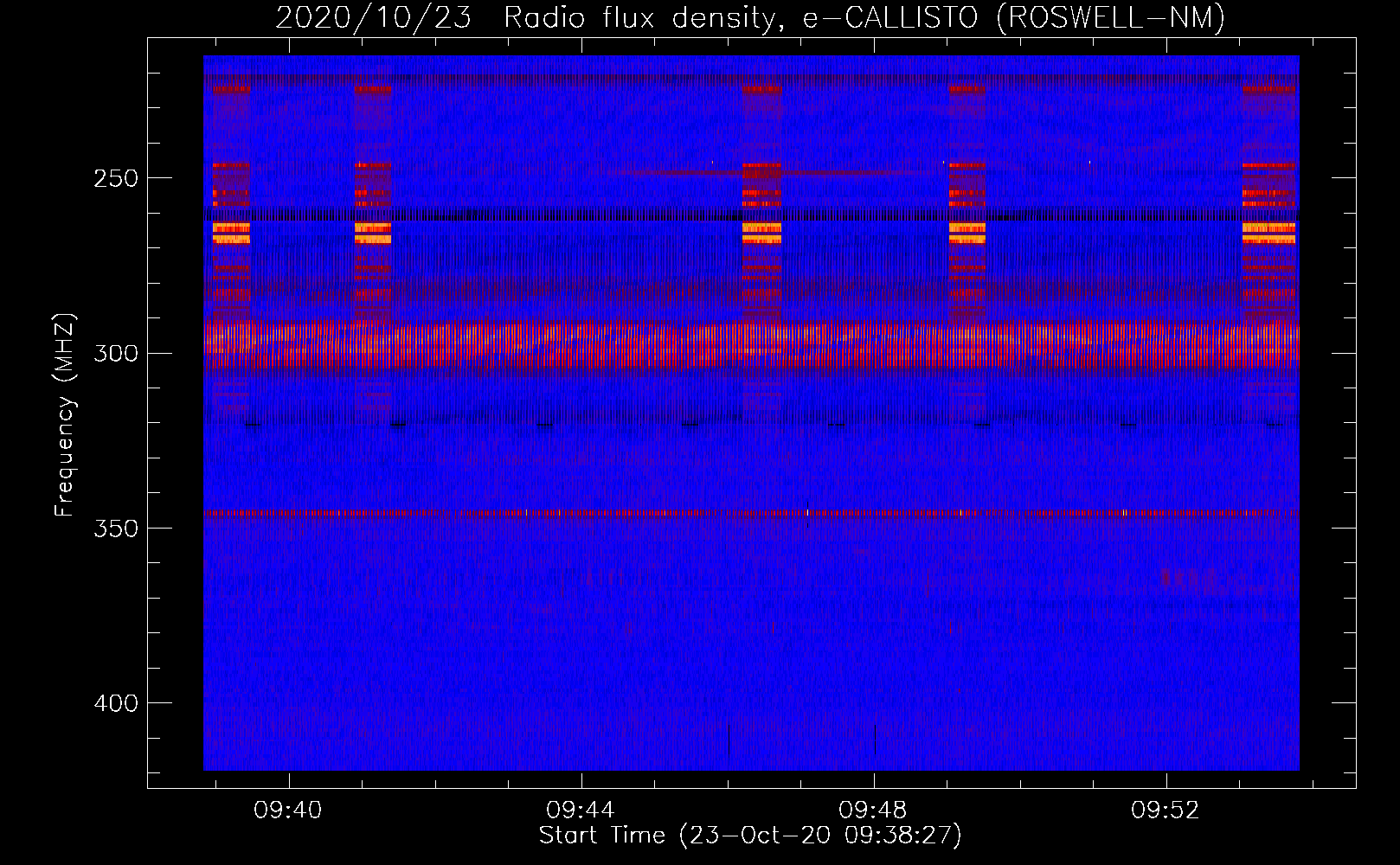Click the 09:52 time tick label

1166,811
